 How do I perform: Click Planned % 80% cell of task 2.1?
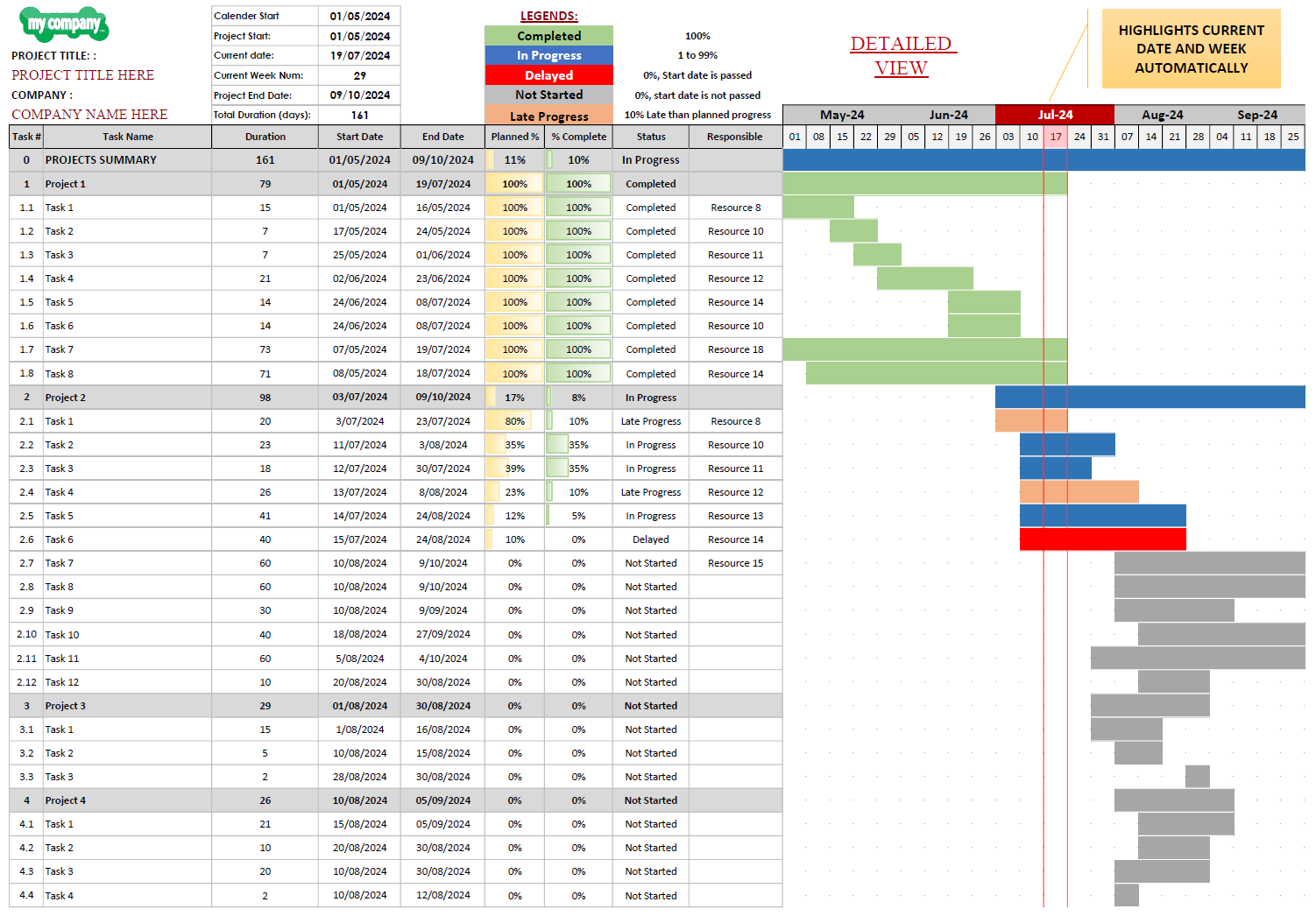click(515, 421)
